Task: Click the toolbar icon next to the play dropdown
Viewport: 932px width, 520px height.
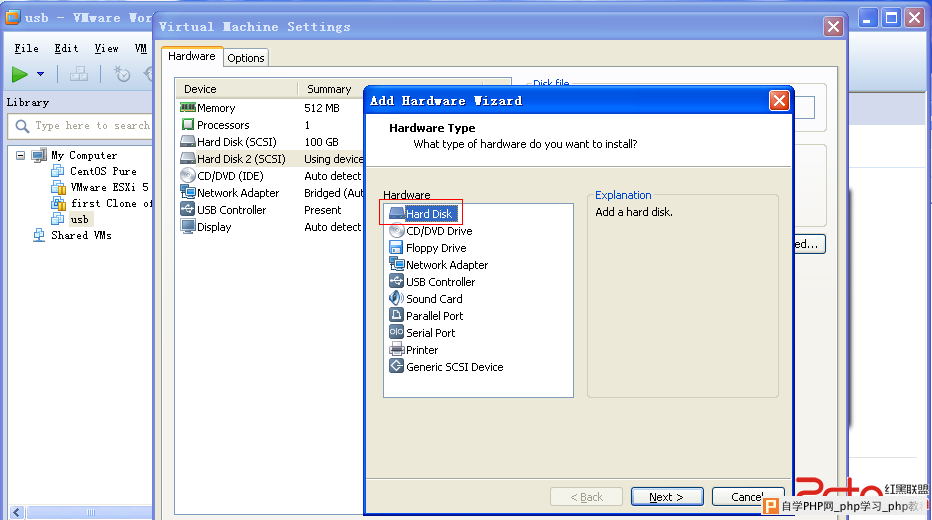Action: [x=78, y=74]
